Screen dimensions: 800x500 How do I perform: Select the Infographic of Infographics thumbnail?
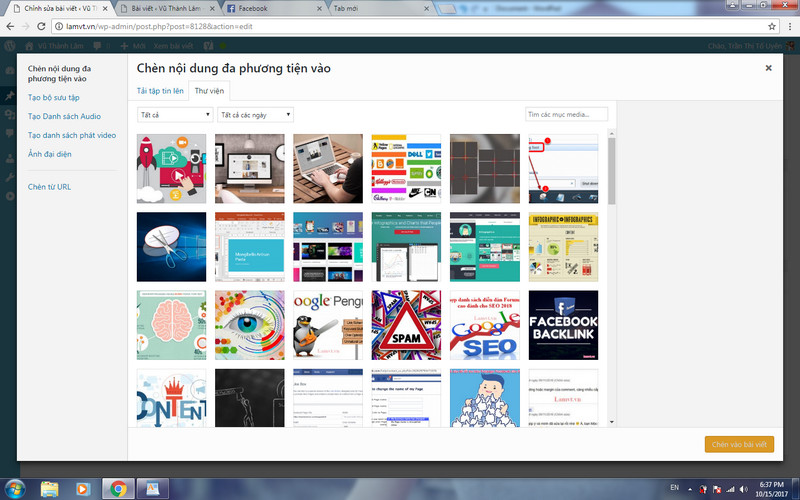pos(563,247)
